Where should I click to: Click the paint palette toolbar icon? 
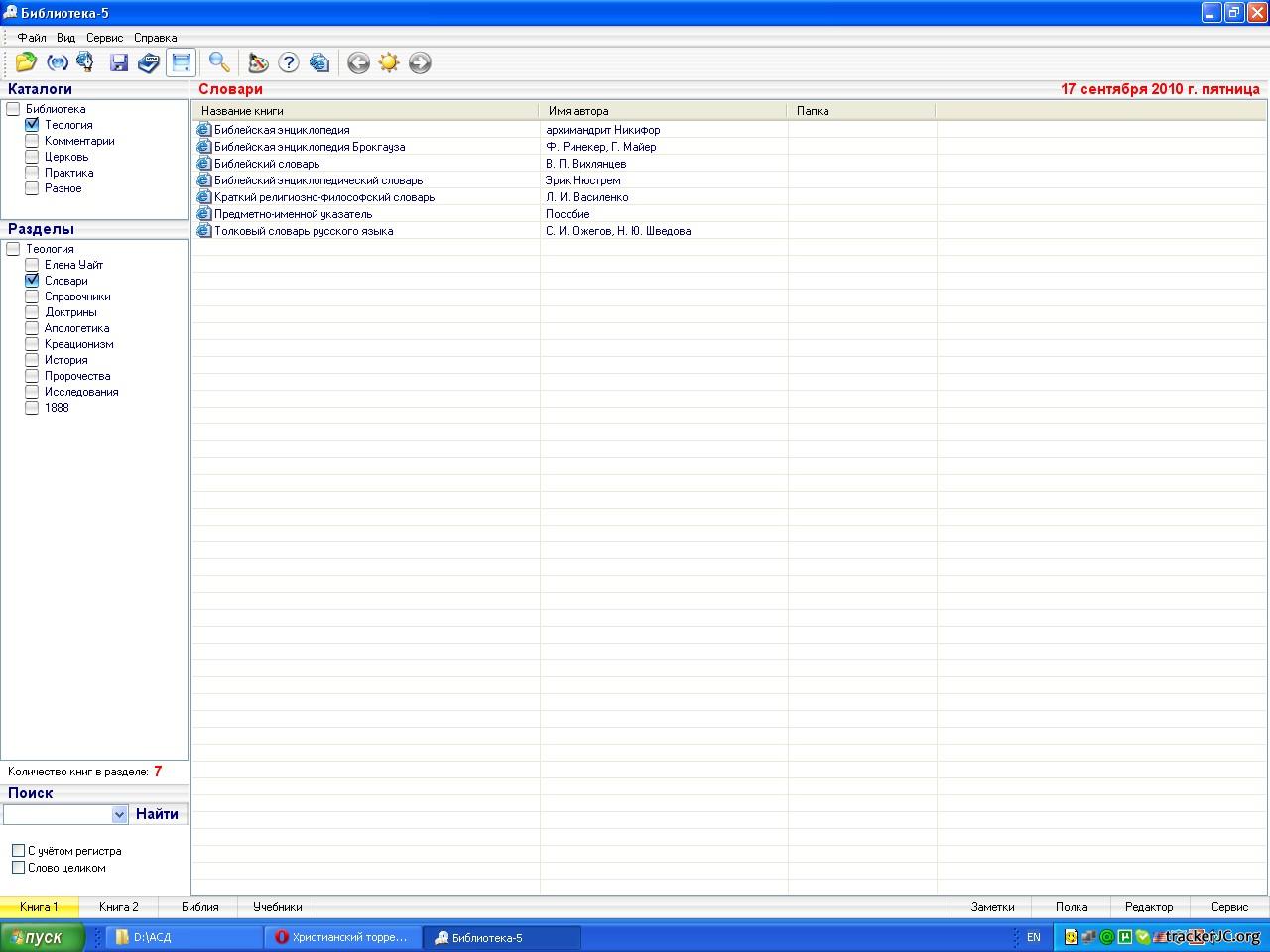tap(258, 62)
